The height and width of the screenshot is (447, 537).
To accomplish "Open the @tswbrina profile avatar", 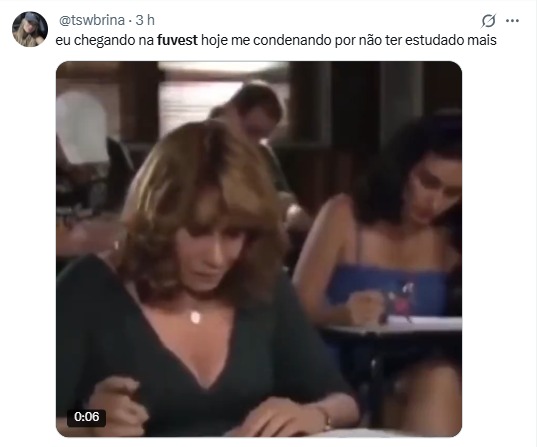I will [x=30, y=29].
